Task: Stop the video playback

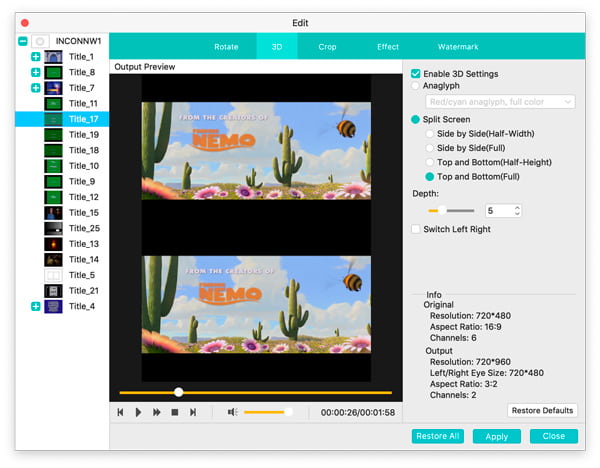Action: (x=175, y=412)
